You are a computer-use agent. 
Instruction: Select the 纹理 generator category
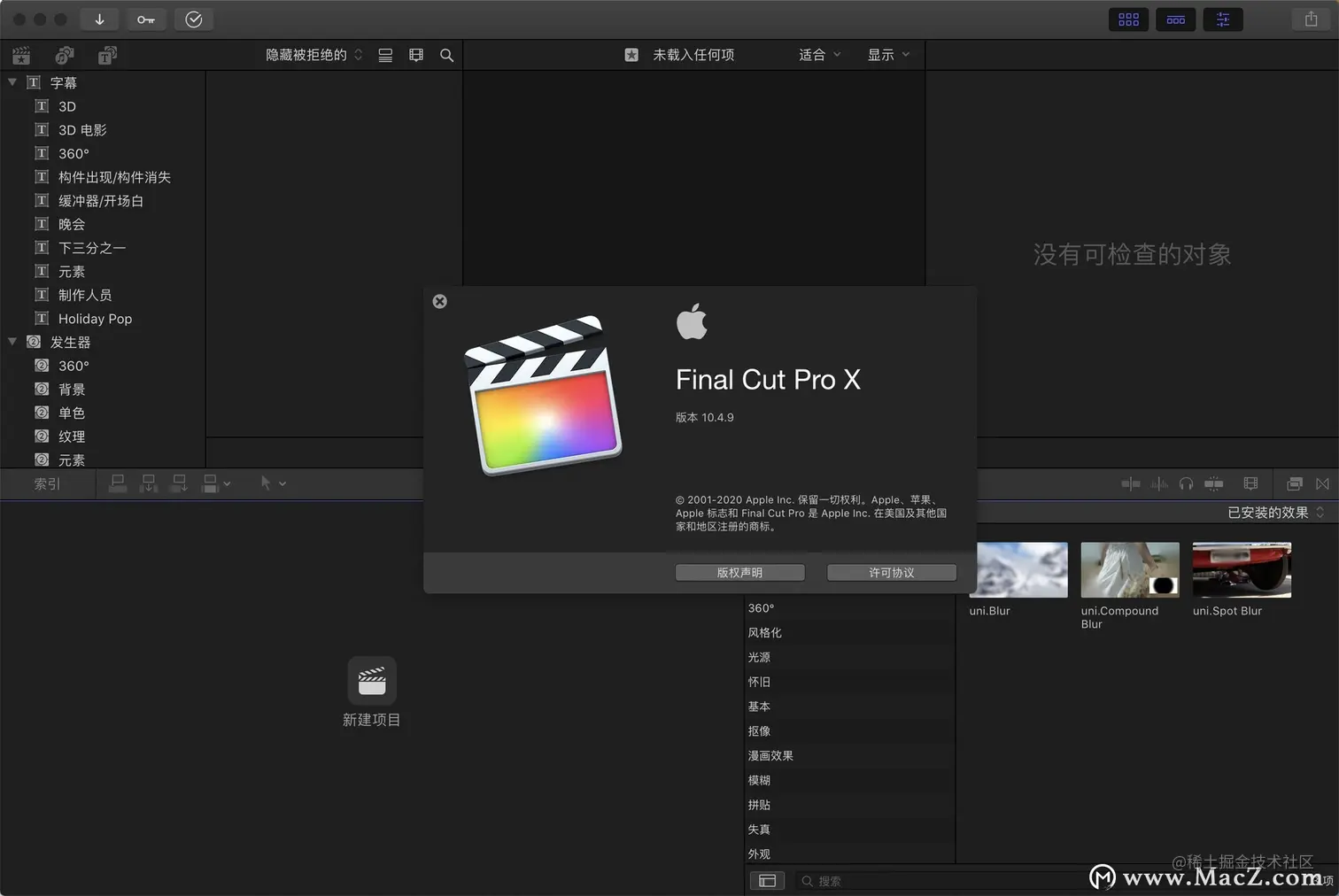click(x=72, y=436)
